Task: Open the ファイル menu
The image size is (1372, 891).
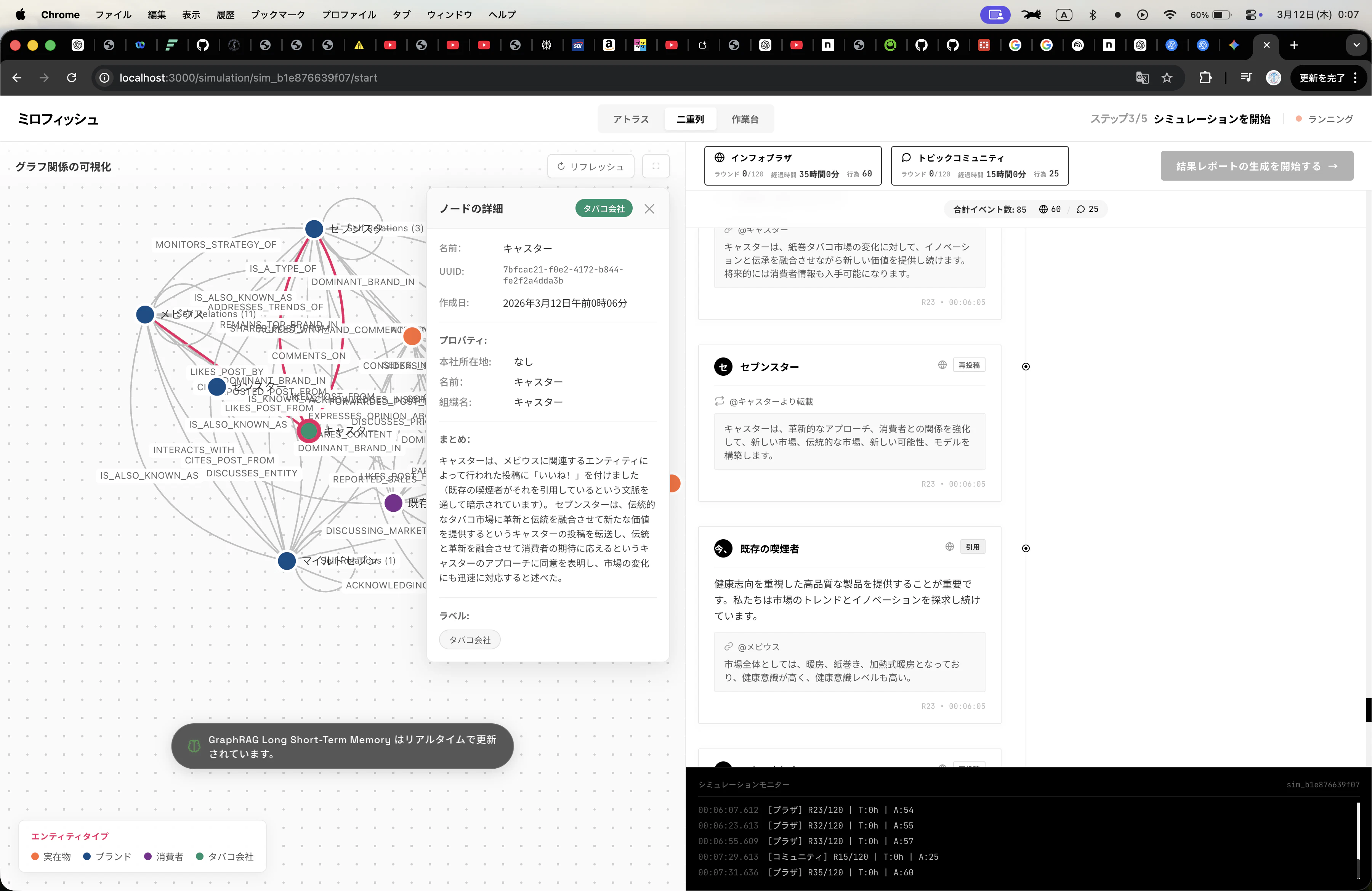Action: click(x=114, y=14)
